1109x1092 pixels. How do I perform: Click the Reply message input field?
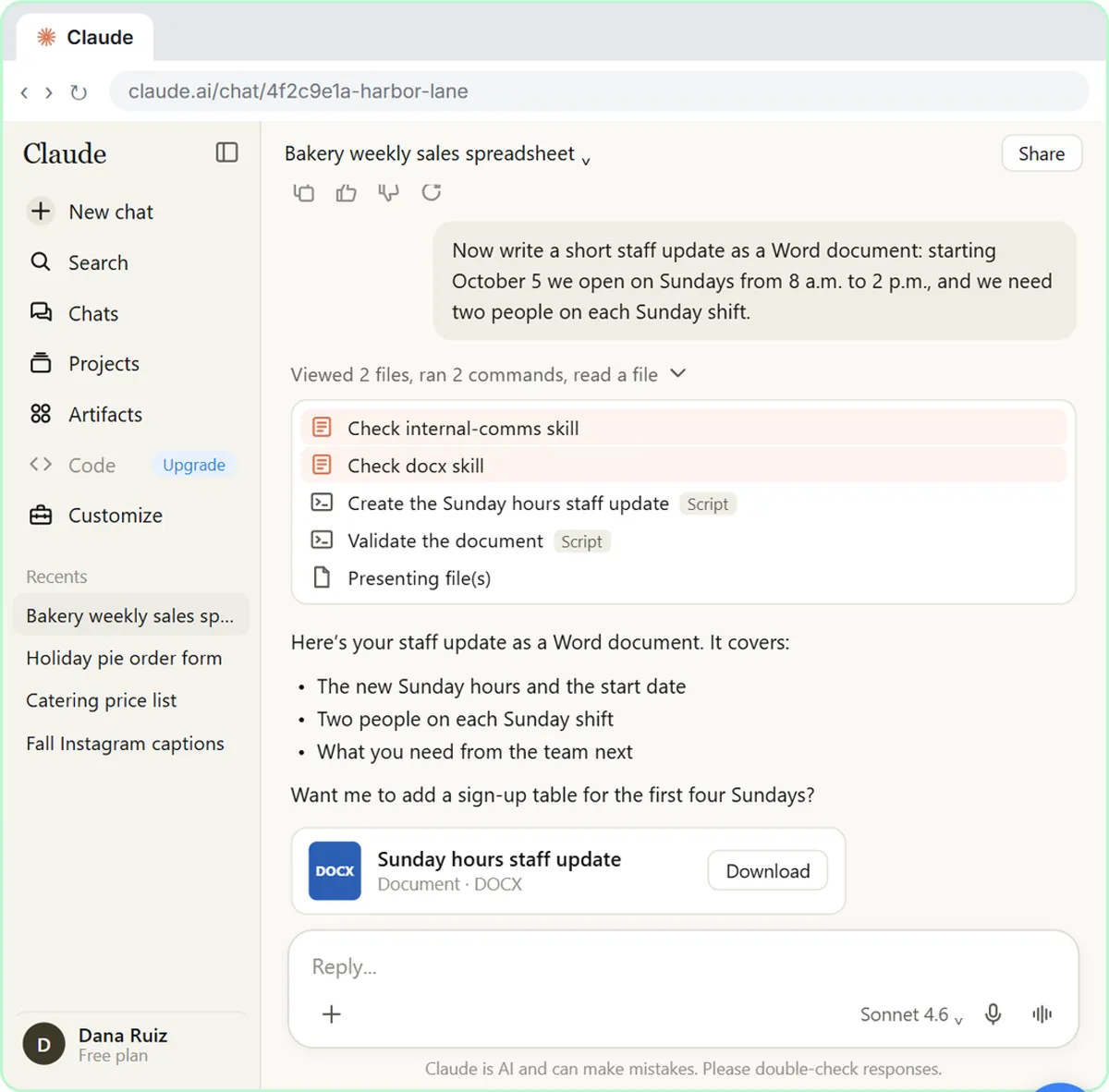(x=684, y=966)
